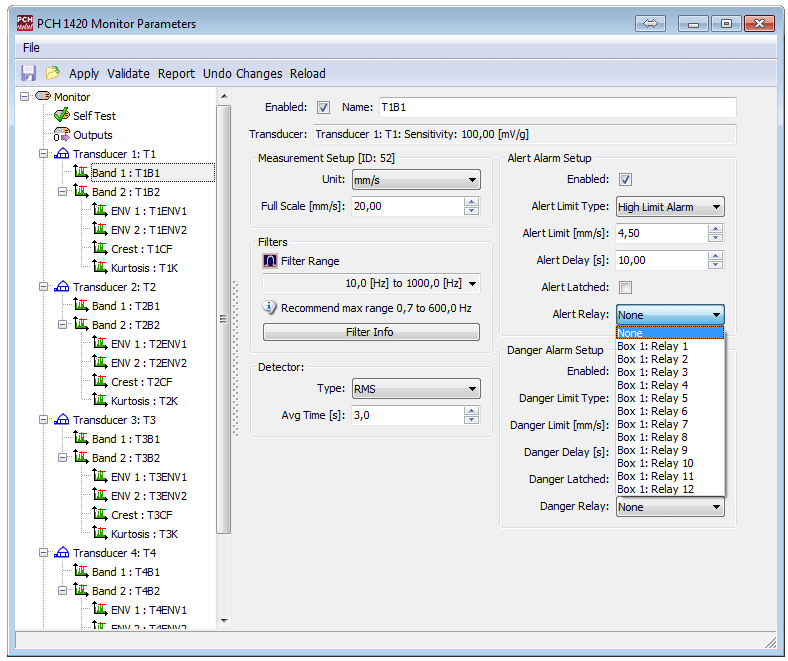The image size is (788, 661).
Task: Click the ENV 2 : T1ENV2 icon
Action: point(100,229)
